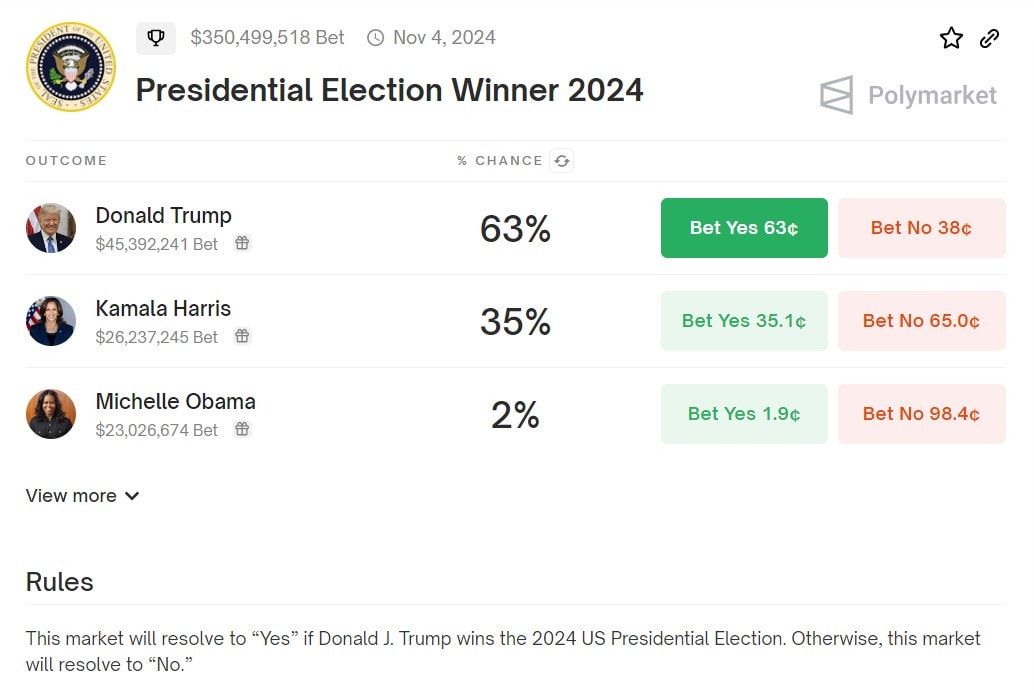Click the Presidential Seal market icon

pyautogui.click(x=70, y=66)
